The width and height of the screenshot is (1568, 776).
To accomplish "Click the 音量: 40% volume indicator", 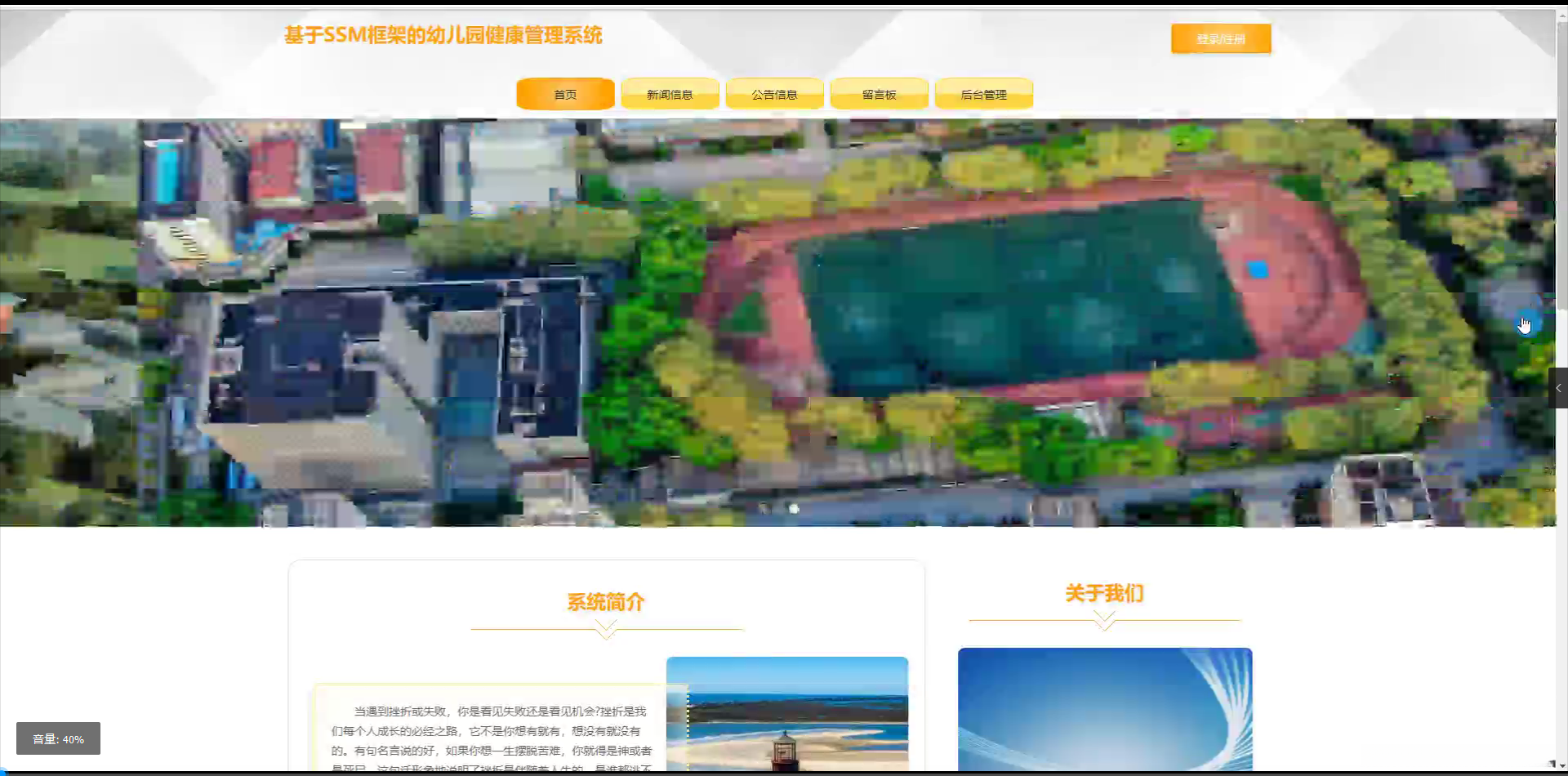I will 58,738.
